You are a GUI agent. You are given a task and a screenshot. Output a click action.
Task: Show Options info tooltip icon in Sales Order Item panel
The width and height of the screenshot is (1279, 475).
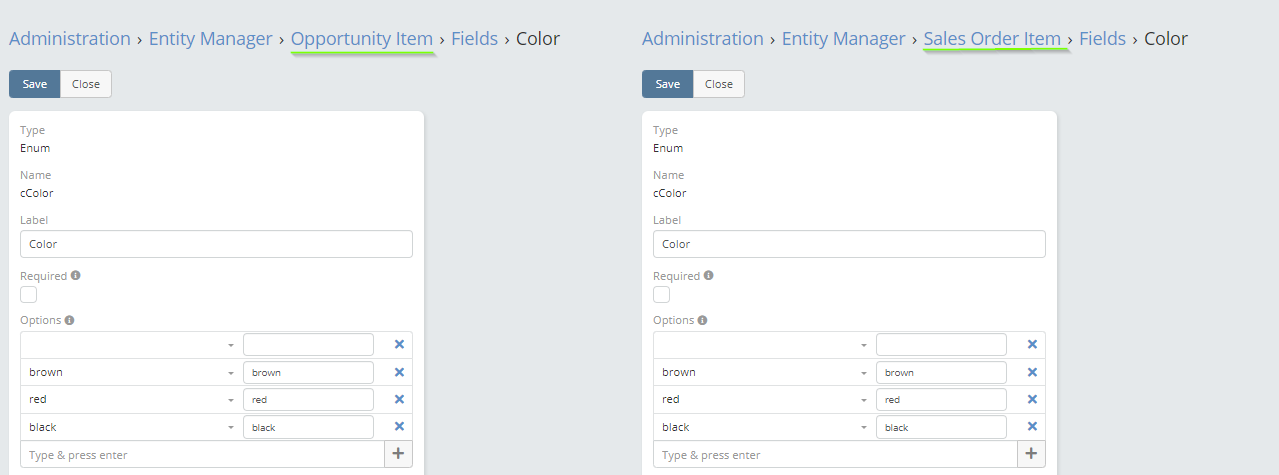[x=702, y=321]
